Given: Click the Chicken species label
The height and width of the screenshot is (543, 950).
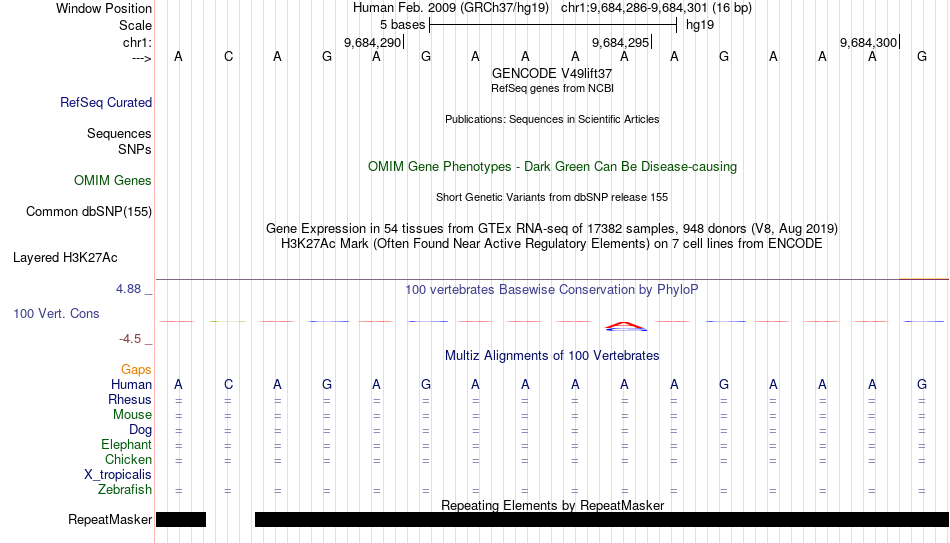Looking at the screenshot, I should 128,459.
